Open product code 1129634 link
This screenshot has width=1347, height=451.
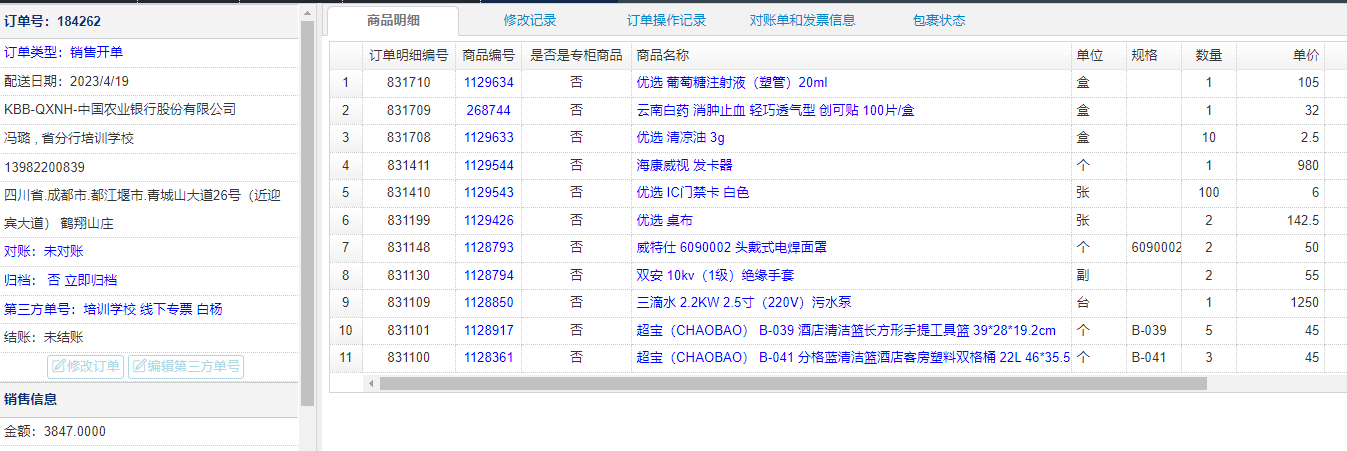pyautogui.click(x=488, y=83)
